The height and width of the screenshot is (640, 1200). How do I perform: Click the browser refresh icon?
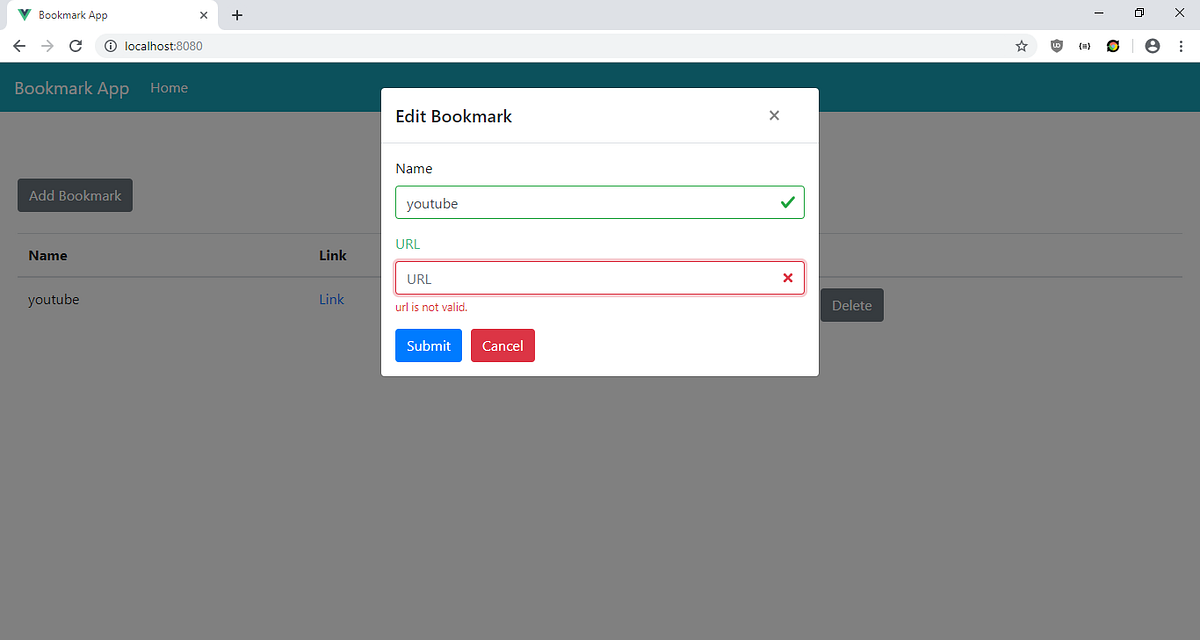[x=75, y=45]
